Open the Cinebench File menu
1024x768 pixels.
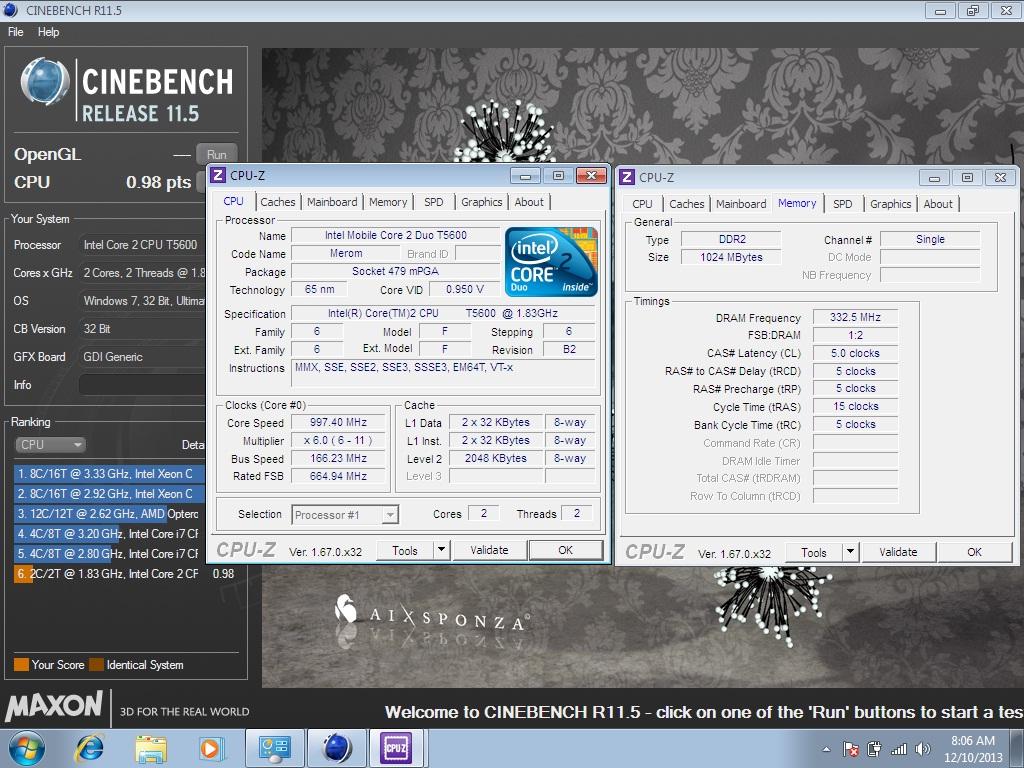[x=16, y=31]
